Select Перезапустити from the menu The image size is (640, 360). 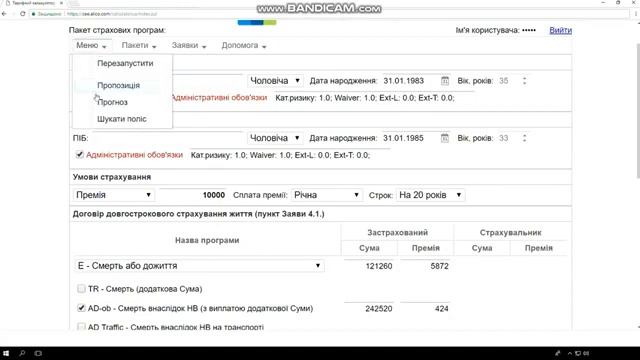(x=125, y=63)
